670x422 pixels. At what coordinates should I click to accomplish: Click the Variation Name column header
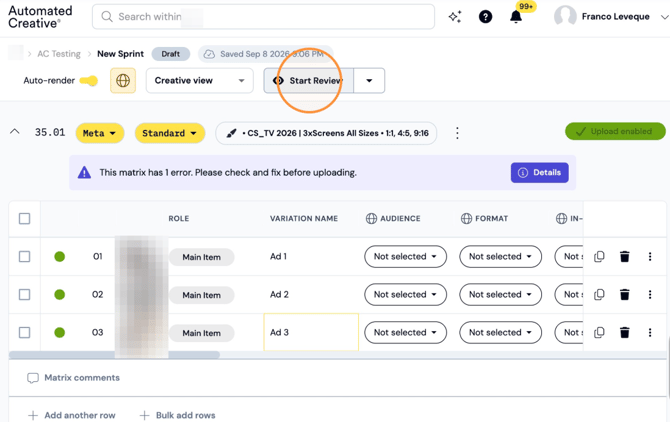pos(304,219)
